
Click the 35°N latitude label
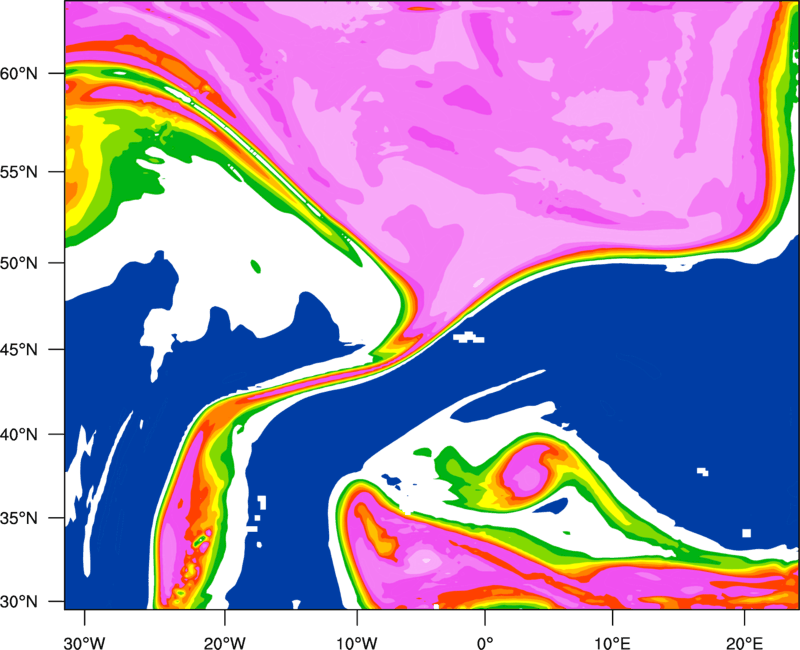coord(19,518)
